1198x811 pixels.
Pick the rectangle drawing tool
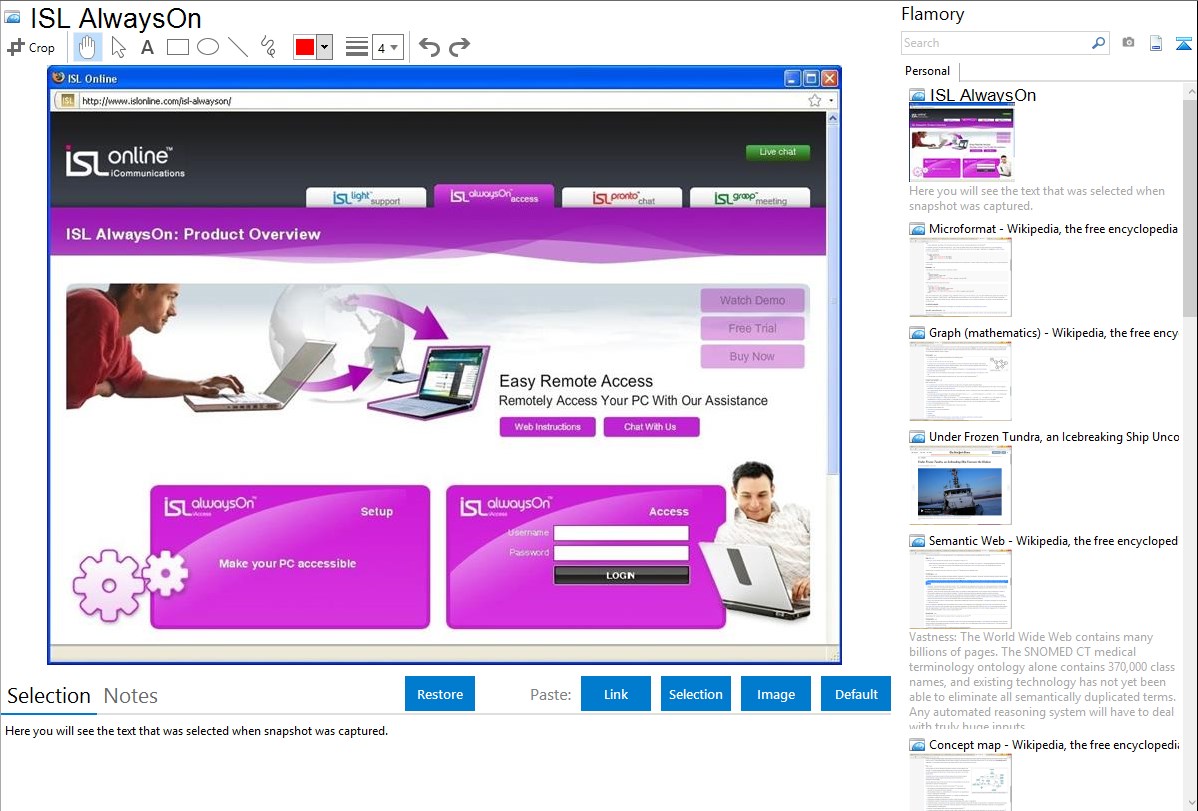pos(177,47)
